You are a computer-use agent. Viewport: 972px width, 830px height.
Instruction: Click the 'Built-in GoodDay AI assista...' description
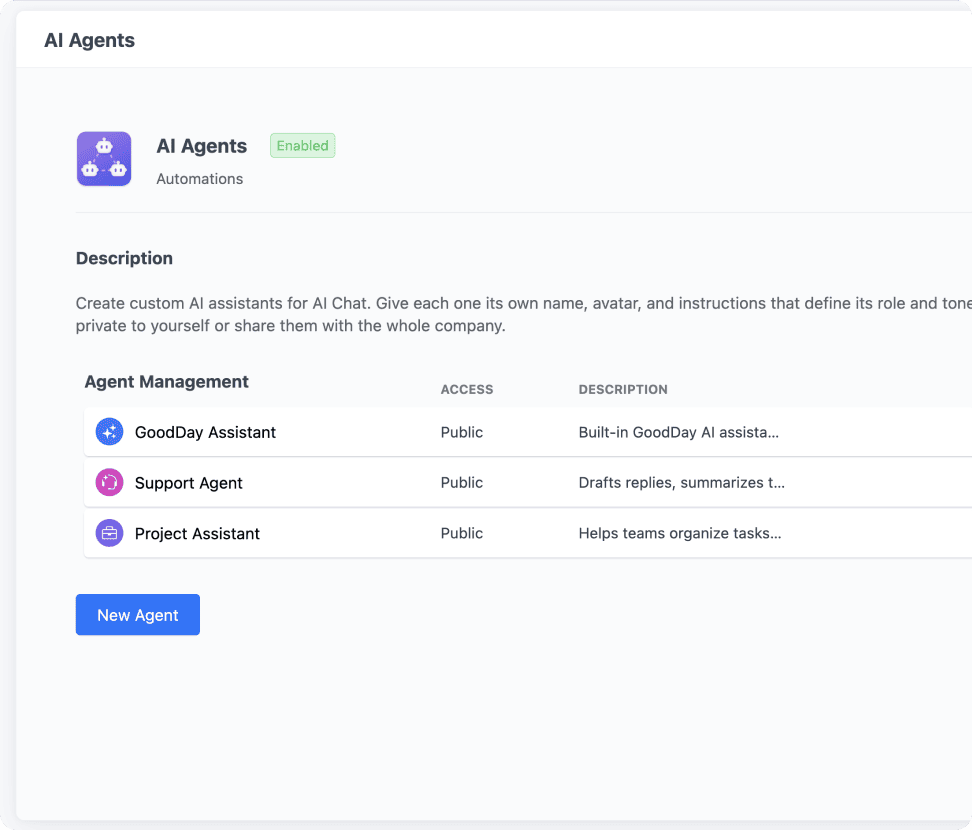pyautogui.click(x=679, y=432)
